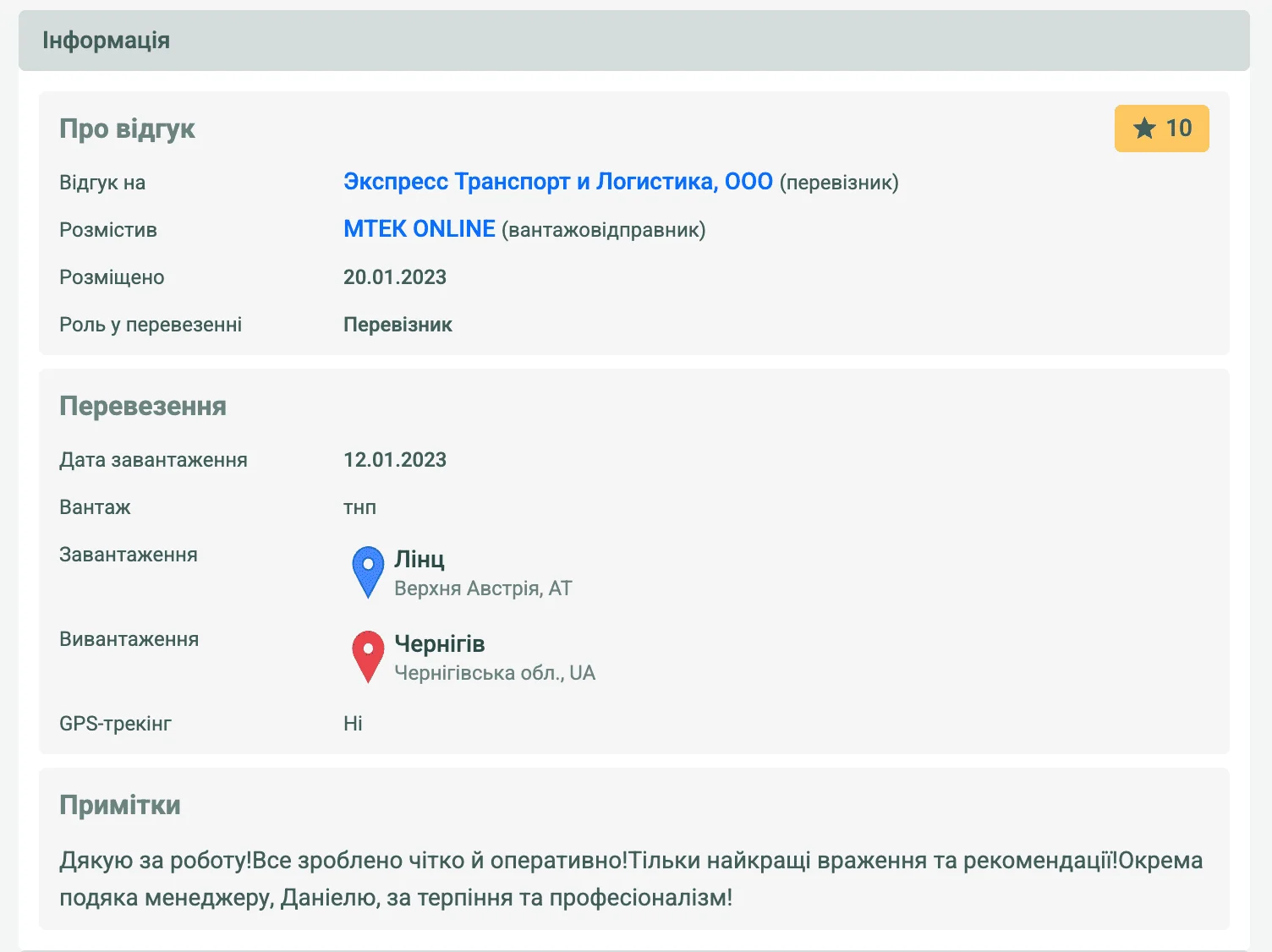Click the Чернігівська обл., UA region text
Screen dimensions: 1272x952
point(495,673)
